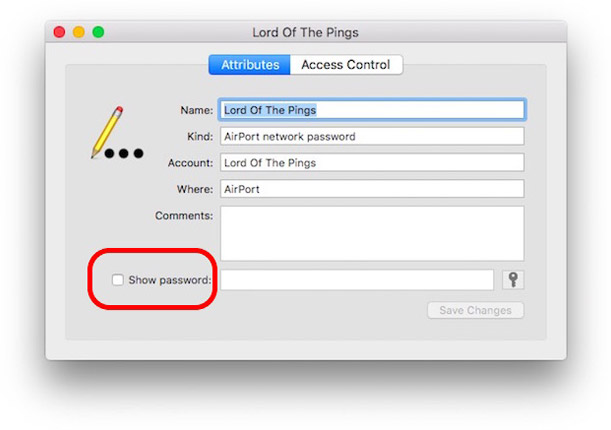Screen dimensions: 611x430
Task: Focus the Kind field showing AirPort network password
Action: pyautogui.click(x=372, y=136)
